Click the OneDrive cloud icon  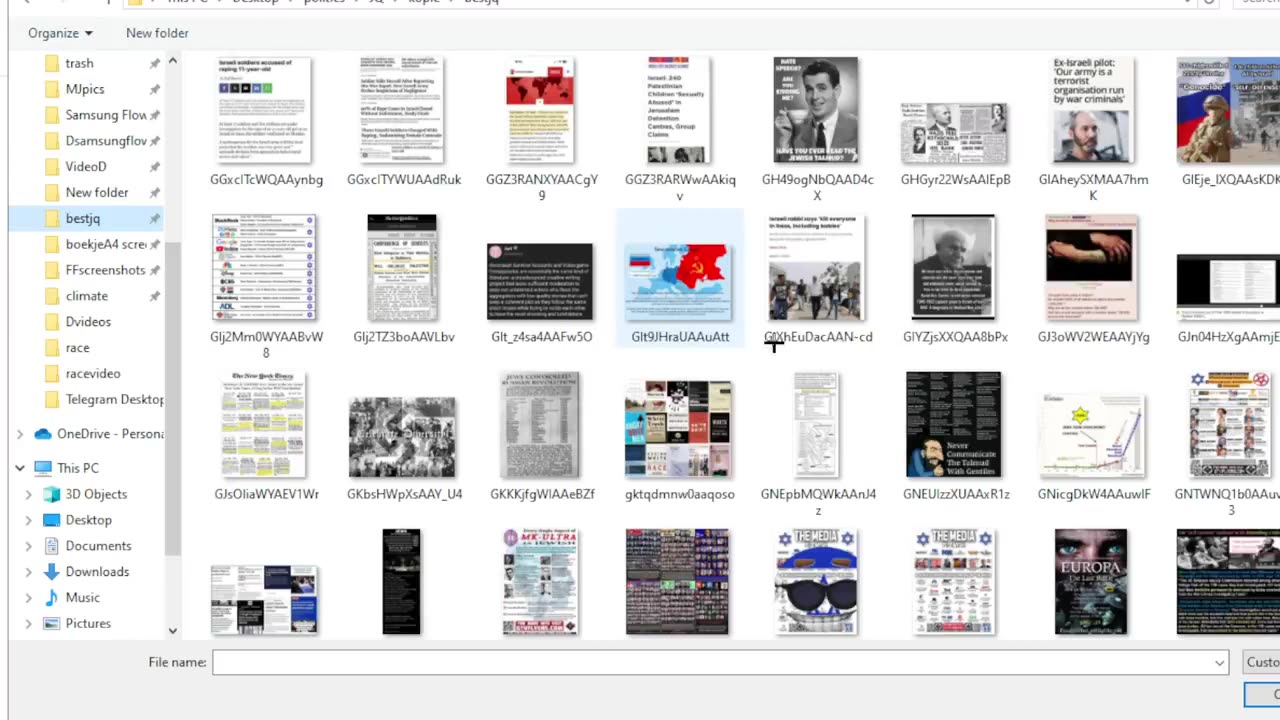[42, 434]
